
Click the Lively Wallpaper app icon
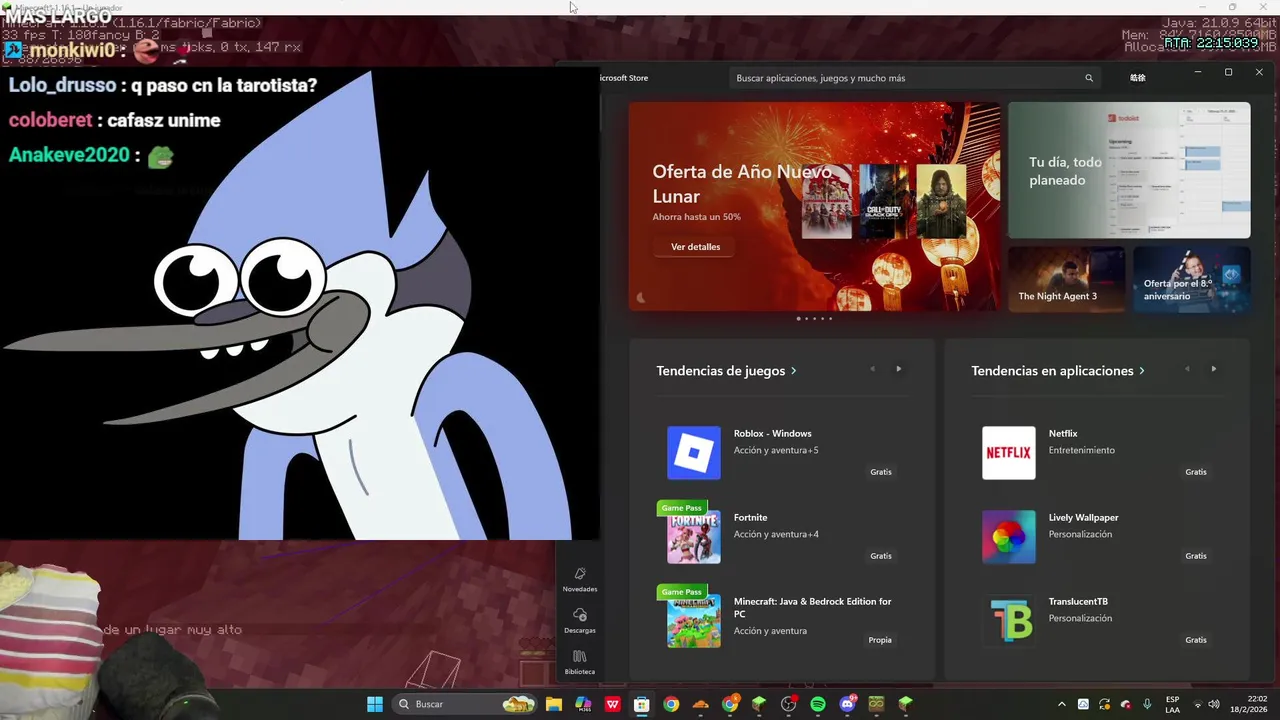pos(1009,537)
